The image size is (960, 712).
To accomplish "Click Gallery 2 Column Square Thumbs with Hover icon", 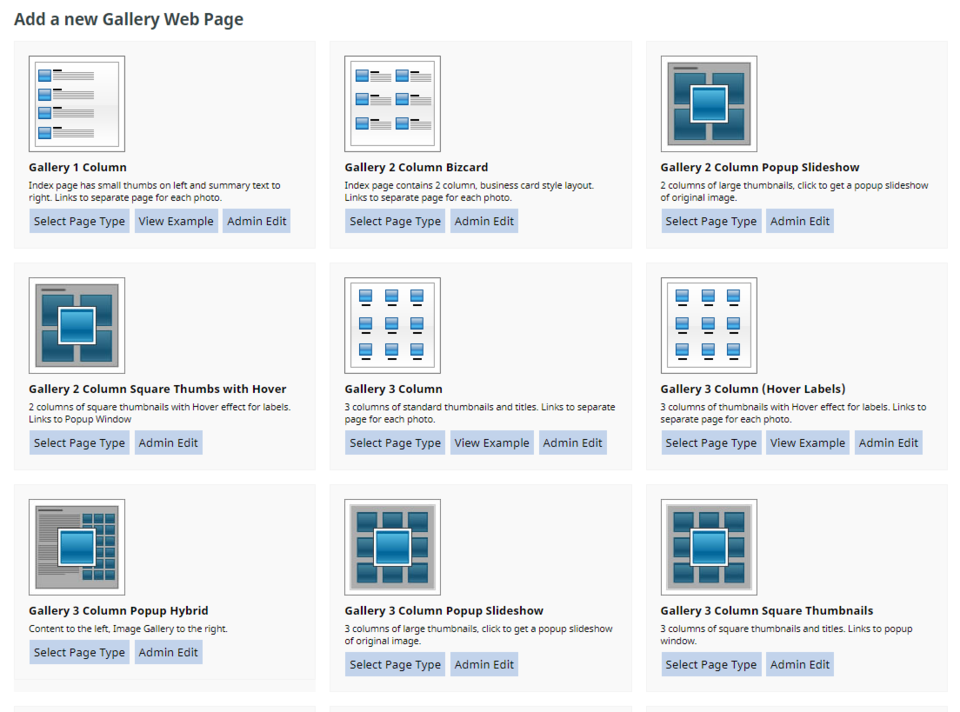I will pos(77,326).
